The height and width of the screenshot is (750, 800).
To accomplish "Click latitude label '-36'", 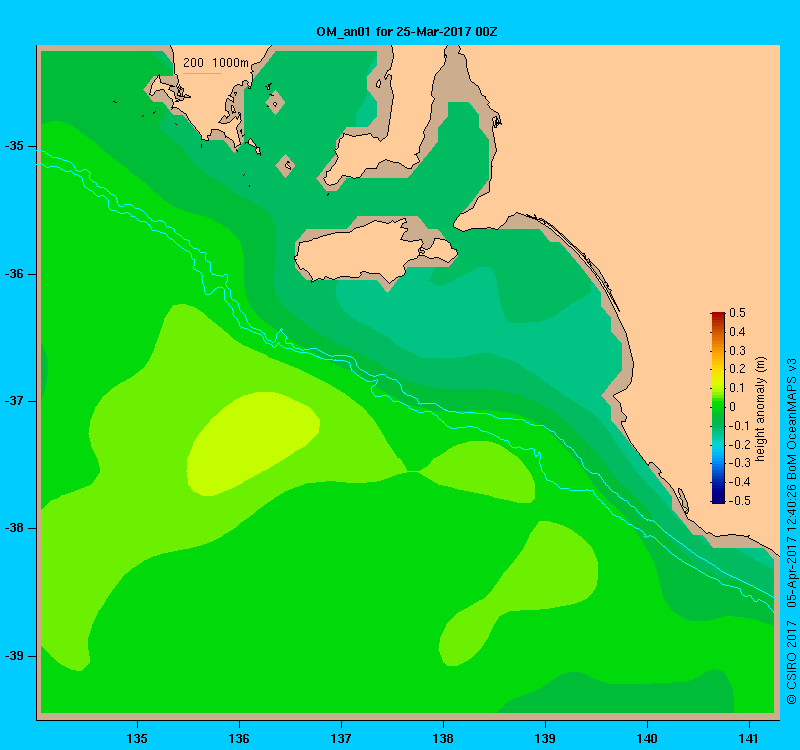I will (x=14, y=274).
